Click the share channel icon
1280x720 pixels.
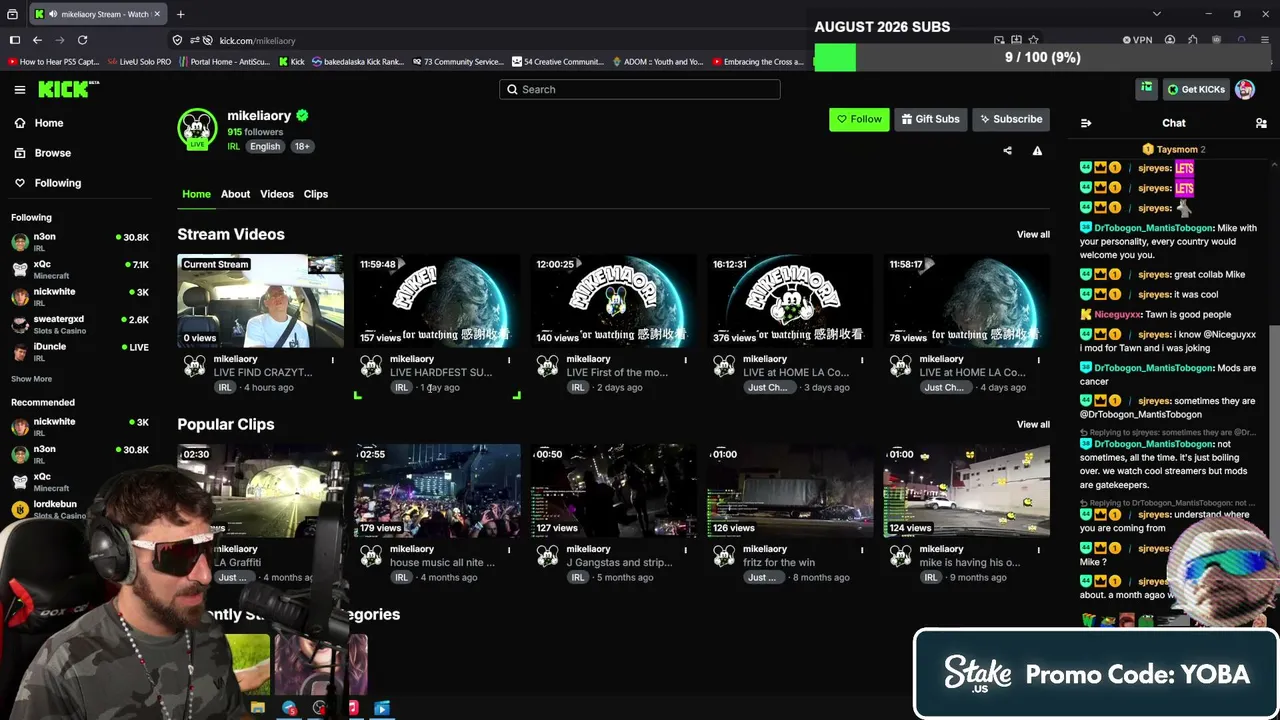pyautogui.click(x=1007, y=151)
